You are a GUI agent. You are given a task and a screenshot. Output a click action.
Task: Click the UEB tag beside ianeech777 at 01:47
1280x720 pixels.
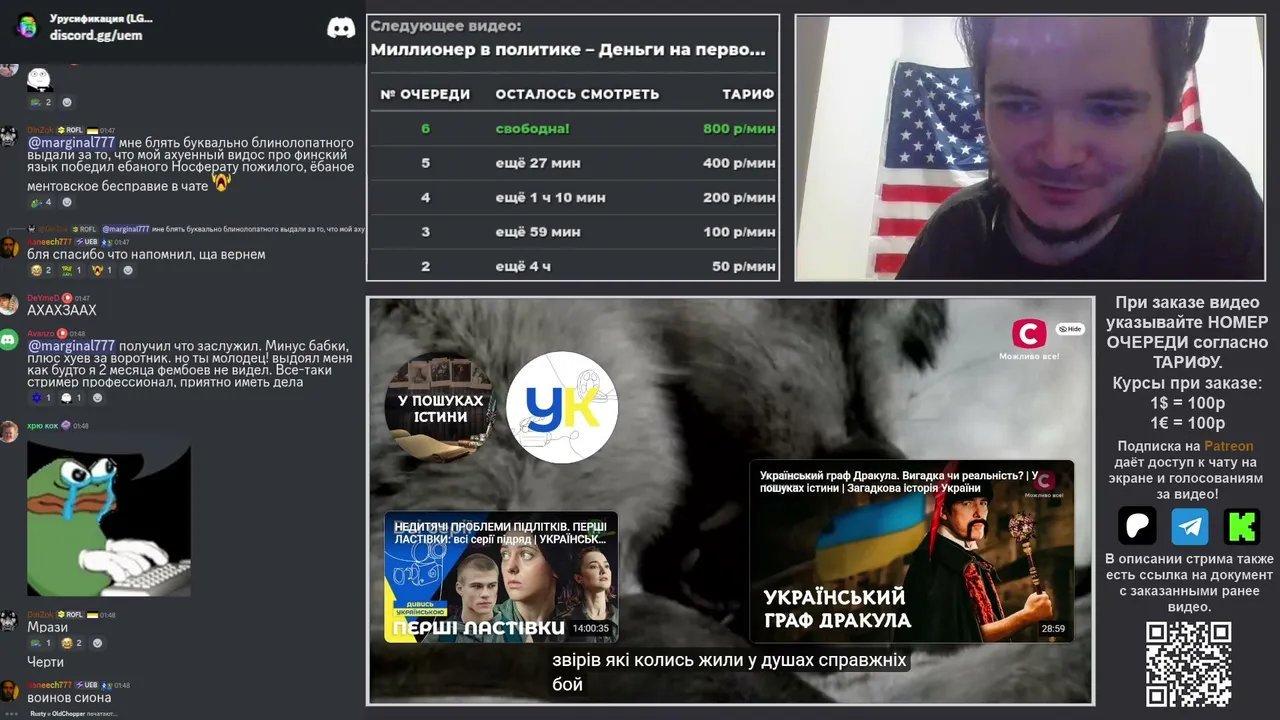click(x=87, y=242)
